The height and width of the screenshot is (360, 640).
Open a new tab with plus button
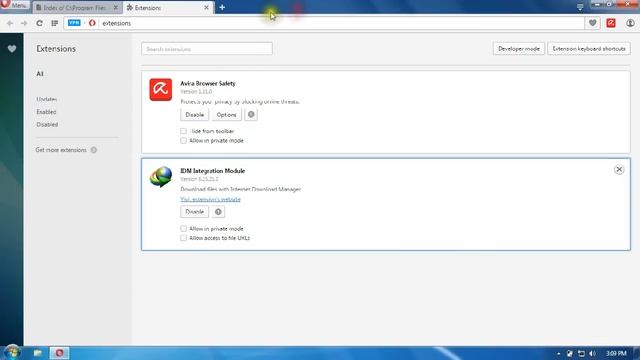(x=222, y=7)
